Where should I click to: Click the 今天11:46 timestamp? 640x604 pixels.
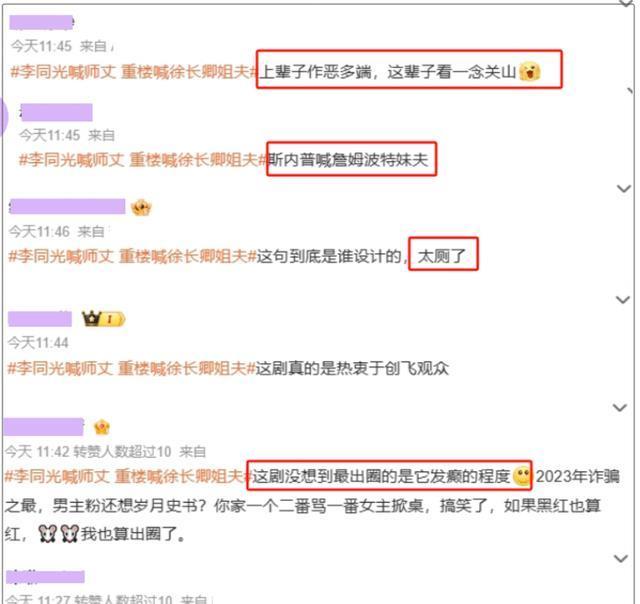(39, 231)
